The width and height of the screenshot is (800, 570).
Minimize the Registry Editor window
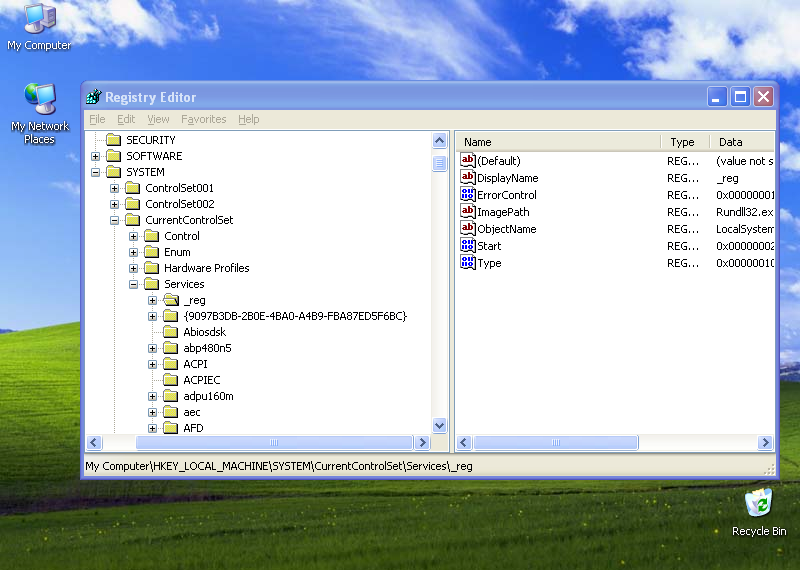pyautogui.click(x=717, y=96)
